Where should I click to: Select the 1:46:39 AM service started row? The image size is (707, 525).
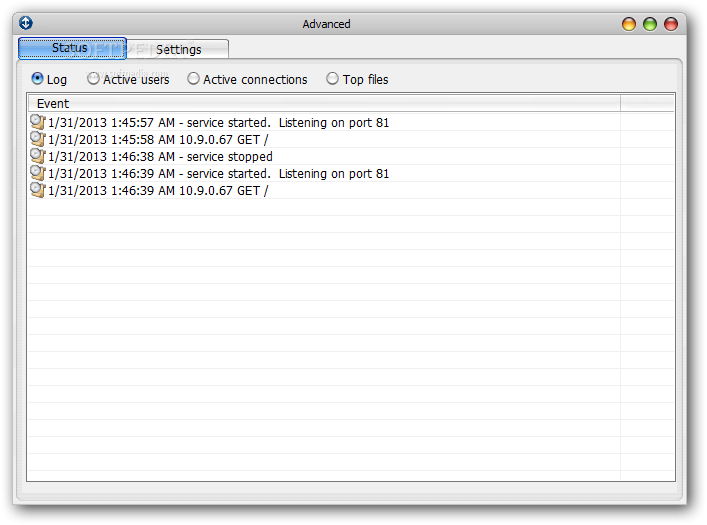tap(324, 173)
